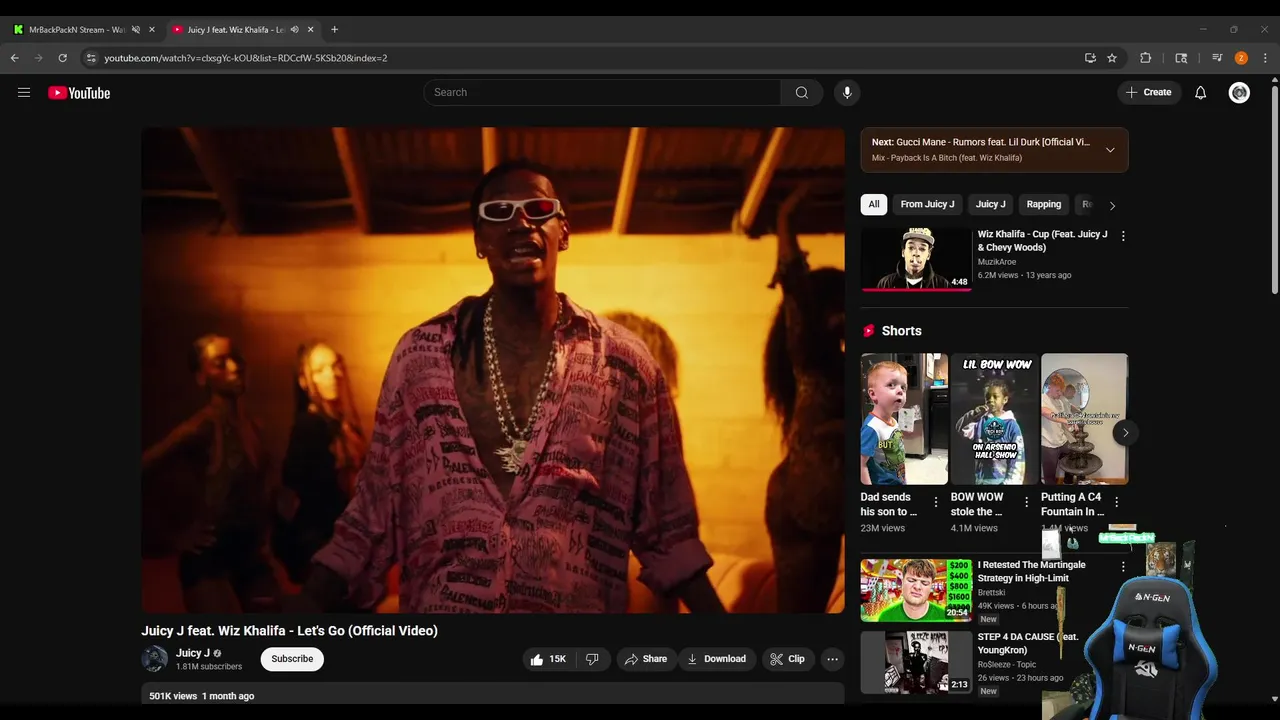The width and height of the screenshot is (1280, 720).
Task: Like the video with the thumbs up
Action: point(548,659)
